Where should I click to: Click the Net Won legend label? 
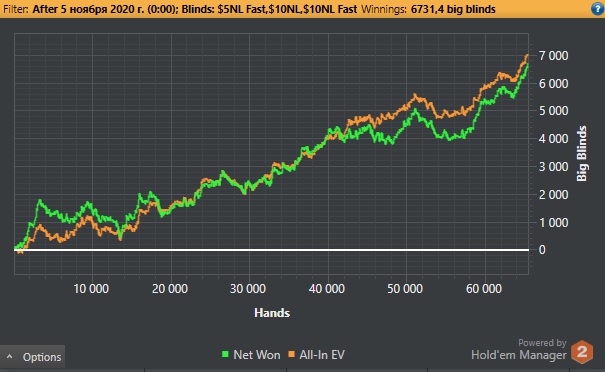[257, 355]
